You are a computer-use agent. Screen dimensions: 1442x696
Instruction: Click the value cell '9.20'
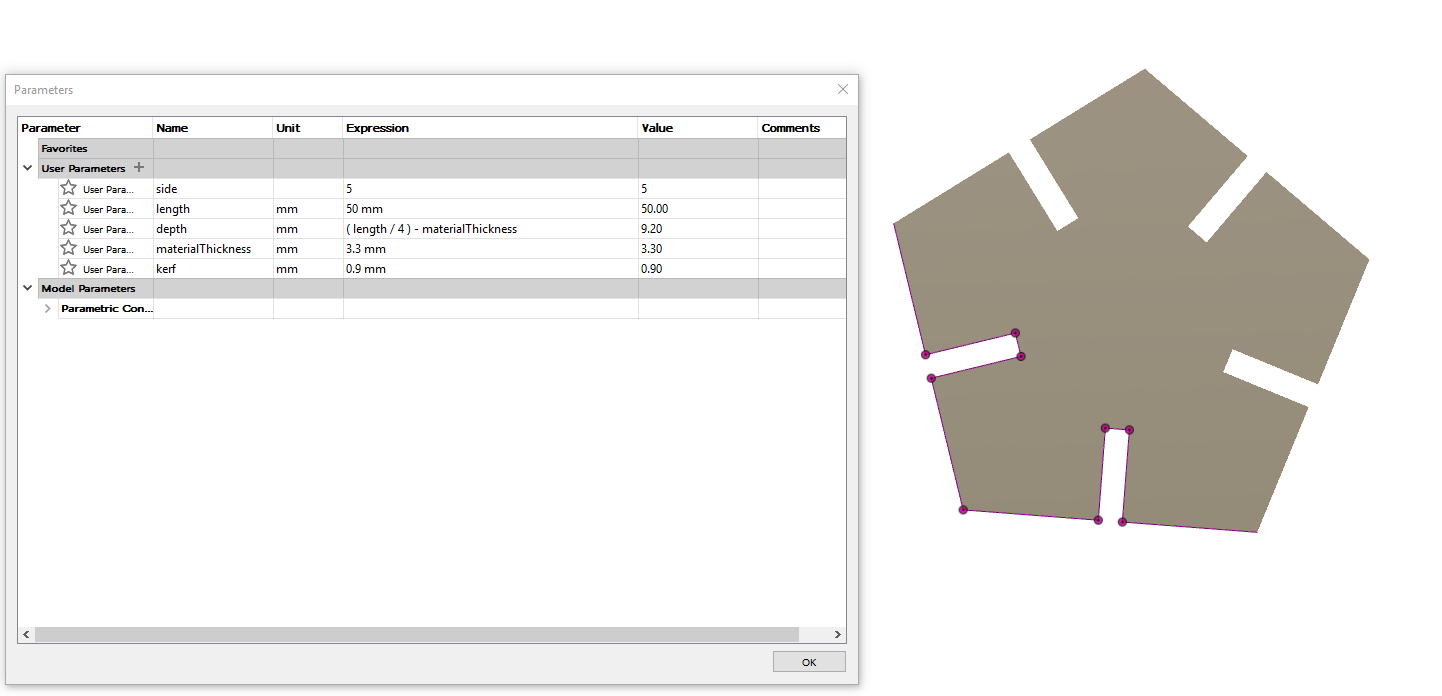pos(698,228)
